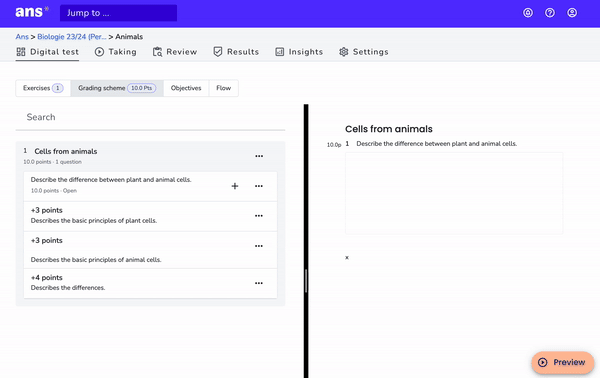Click the ans logo in header

click(32, 12)
